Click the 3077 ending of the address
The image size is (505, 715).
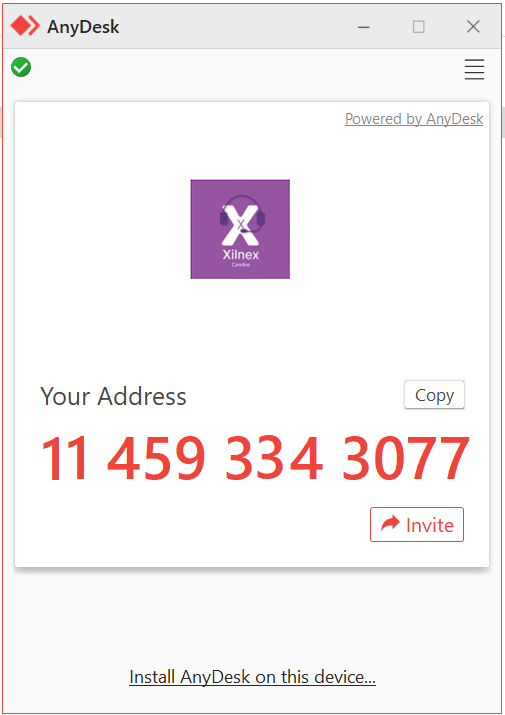coord(406,458)
